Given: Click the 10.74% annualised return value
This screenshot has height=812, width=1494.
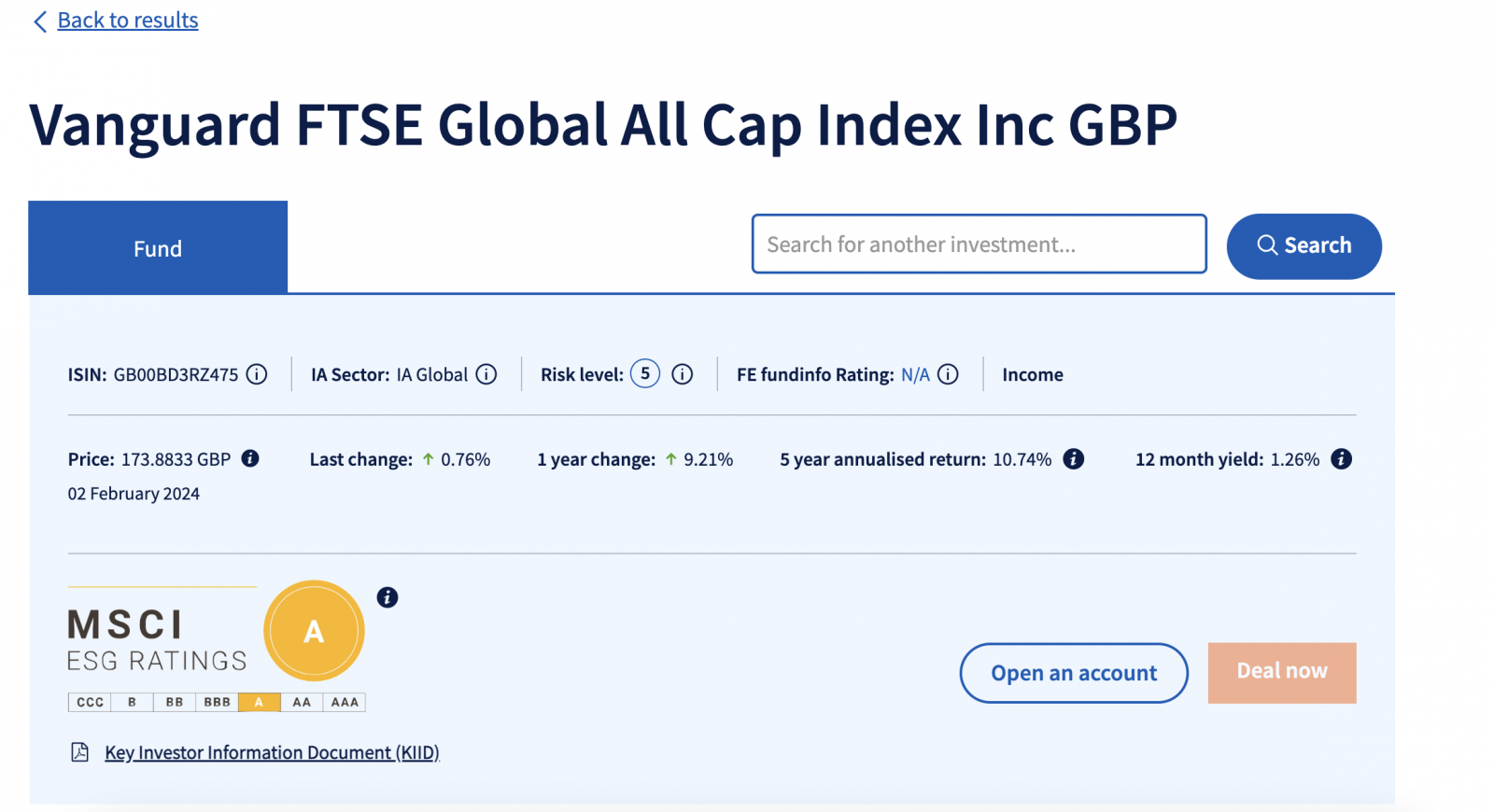Looking at the screenshot, I should [1022, 459].
